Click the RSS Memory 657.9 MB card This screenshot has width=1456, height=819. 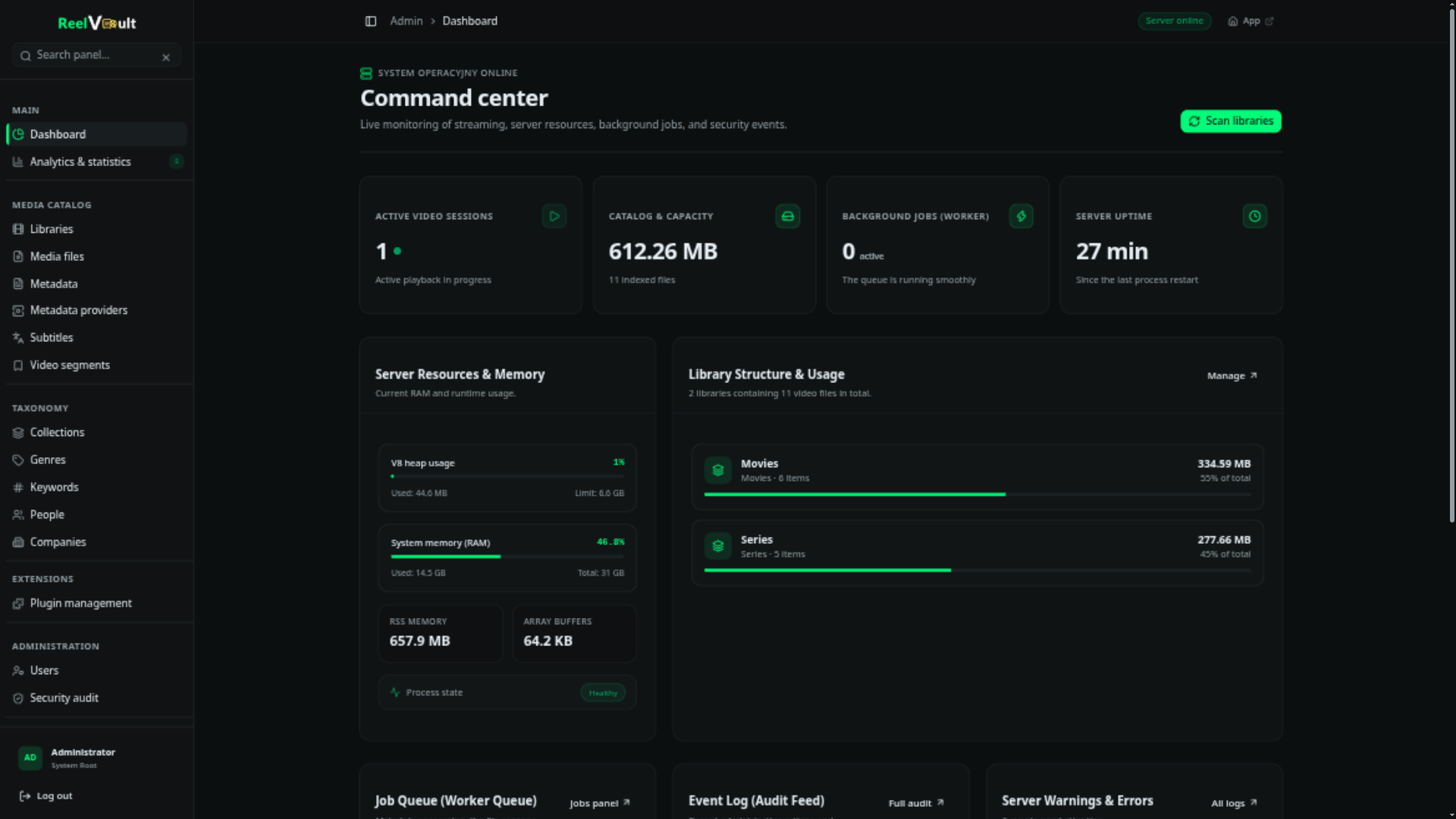441,633
